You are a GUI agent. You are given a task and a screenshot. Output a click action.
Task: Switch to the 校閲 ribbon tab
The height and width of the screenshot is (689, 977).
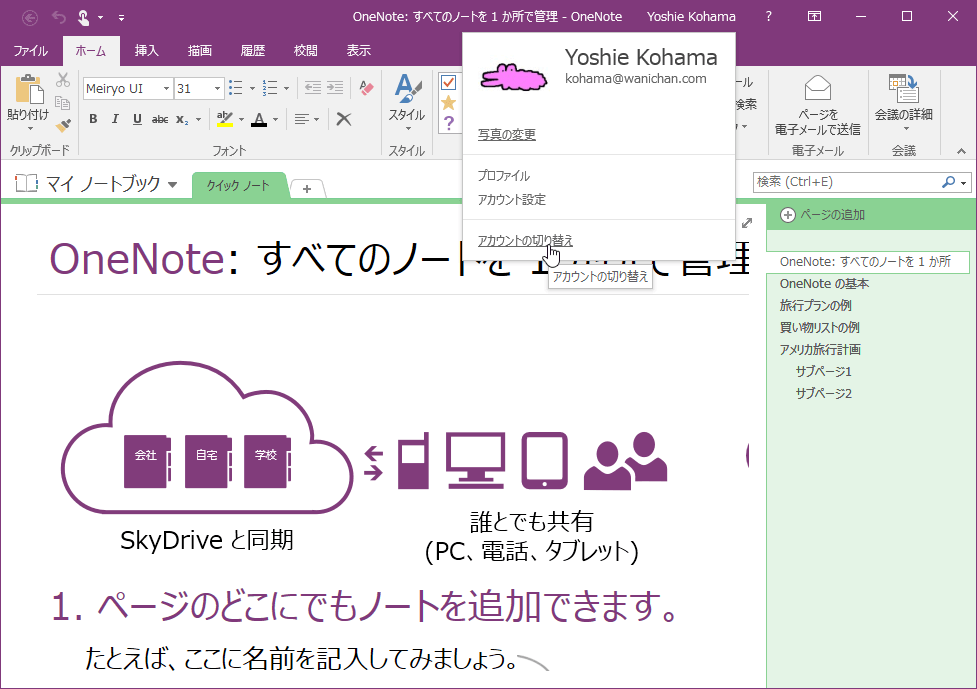(305, 50)
